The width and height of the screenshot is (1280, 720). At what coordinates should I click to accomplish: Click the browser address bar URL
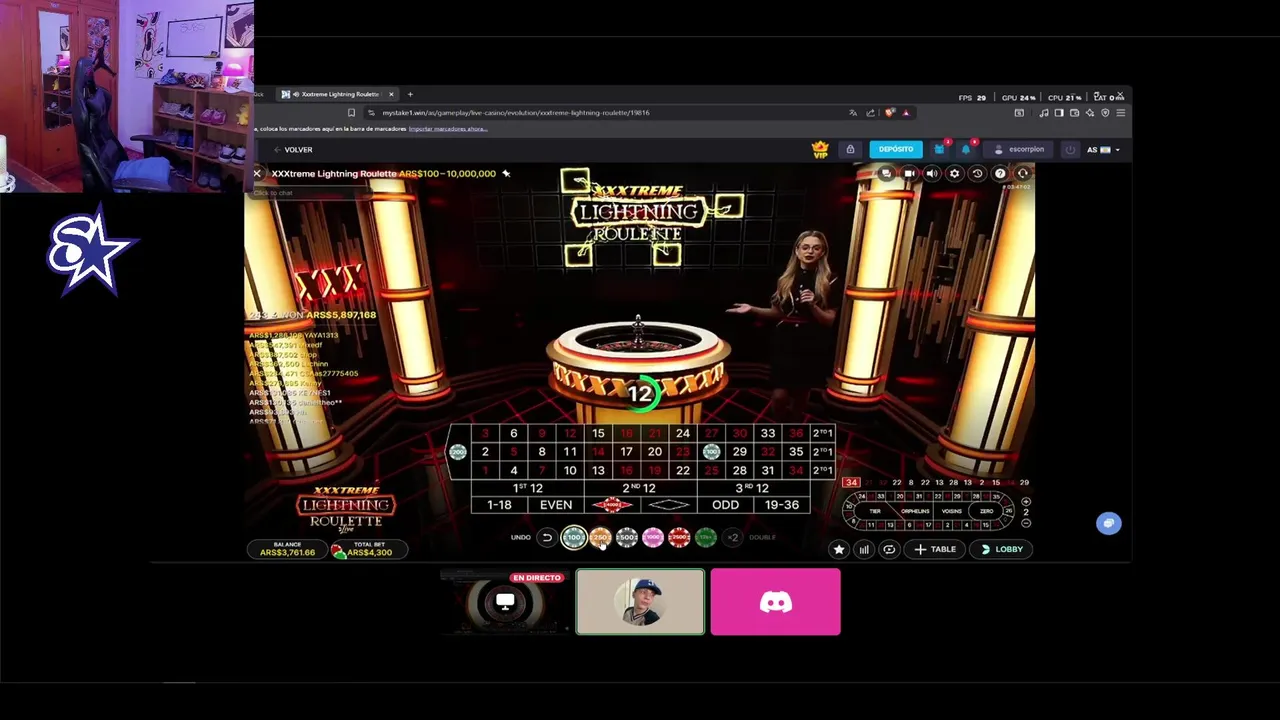pyautogui.click(x=516, y=113)
